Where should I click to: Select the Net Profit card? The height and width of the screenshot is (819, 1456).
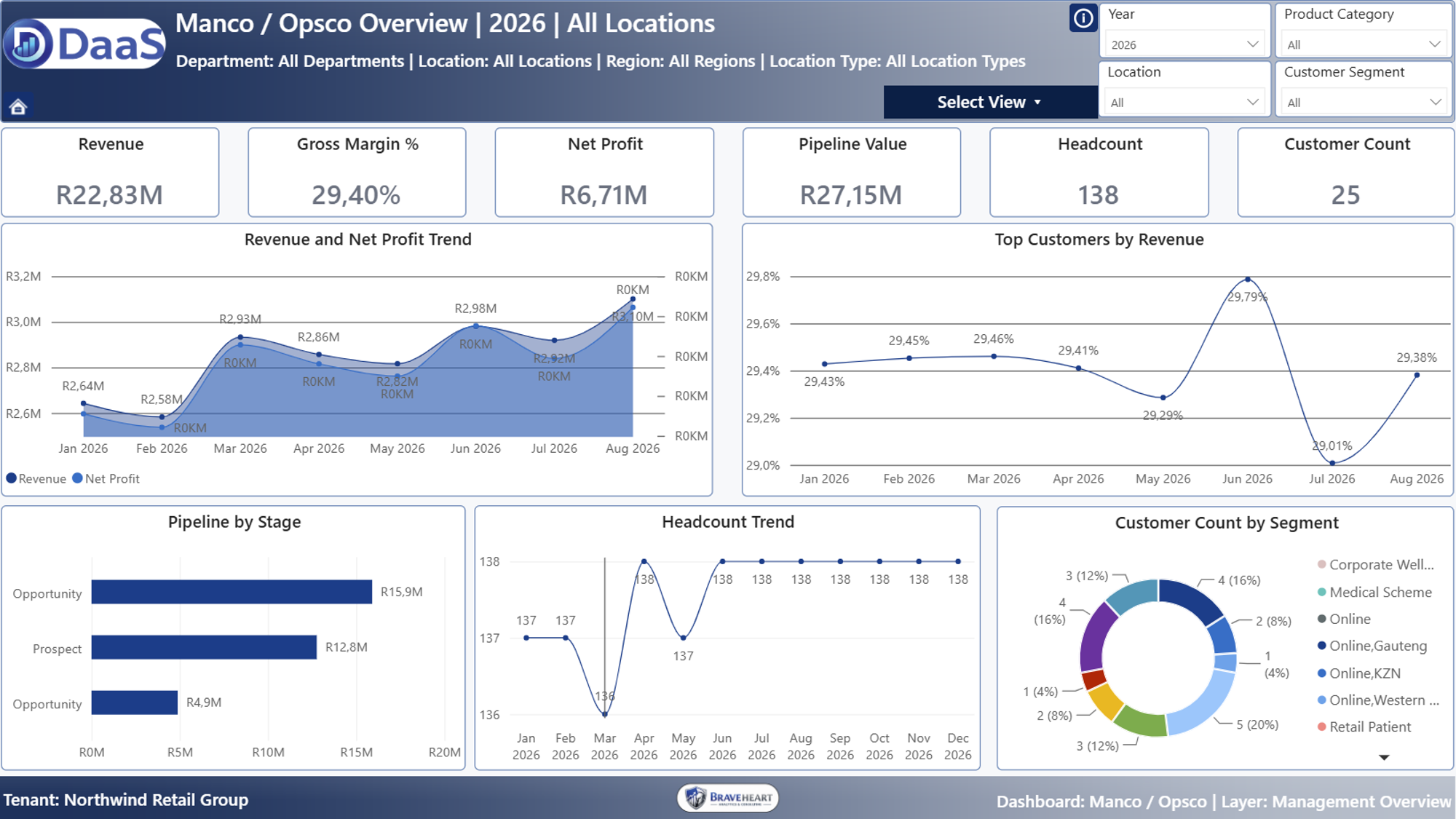pos(604,173)
